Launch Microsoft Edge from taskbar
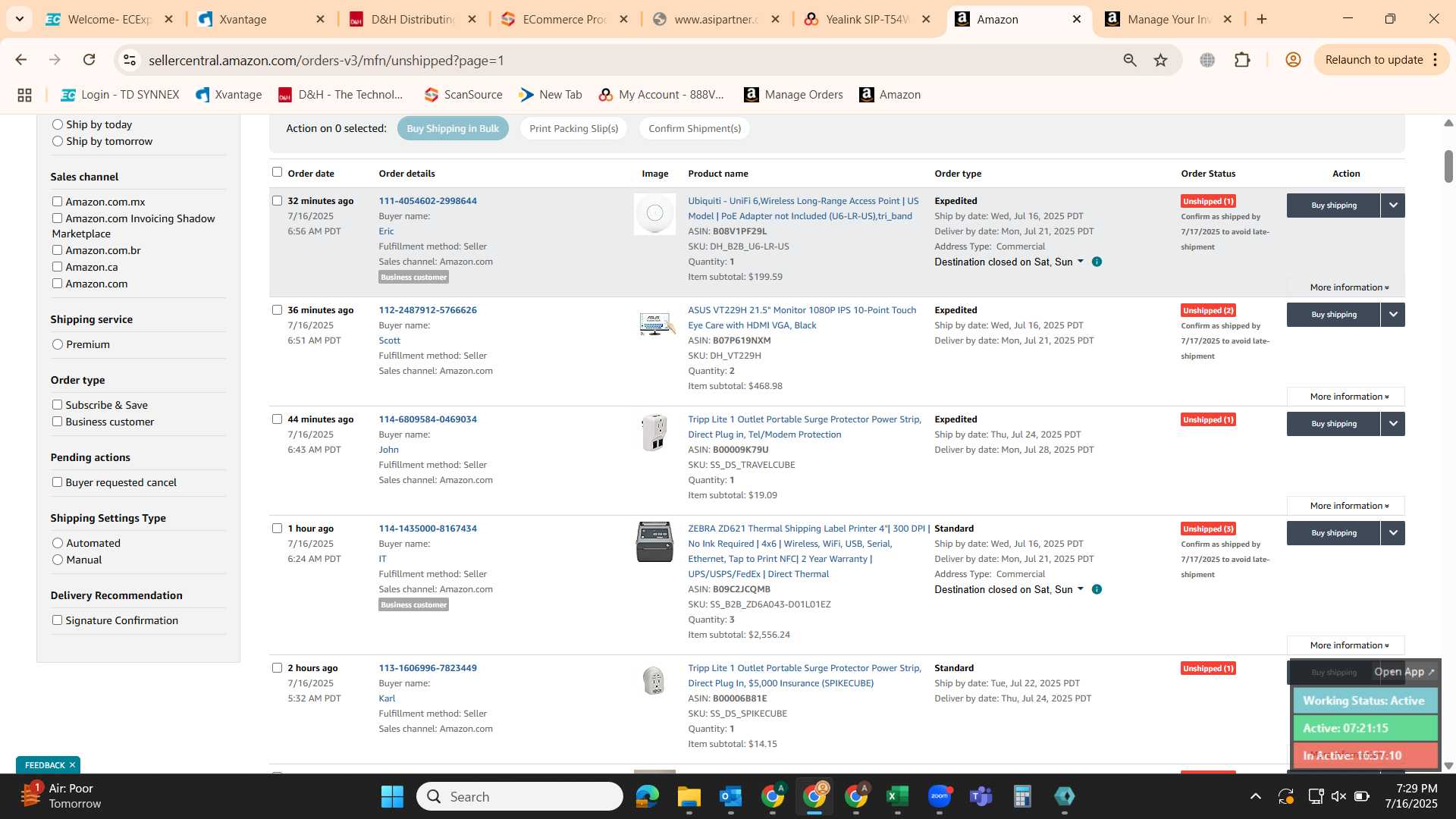The height and width of the screenshot is (819, 1456). (x=647, y=796)
